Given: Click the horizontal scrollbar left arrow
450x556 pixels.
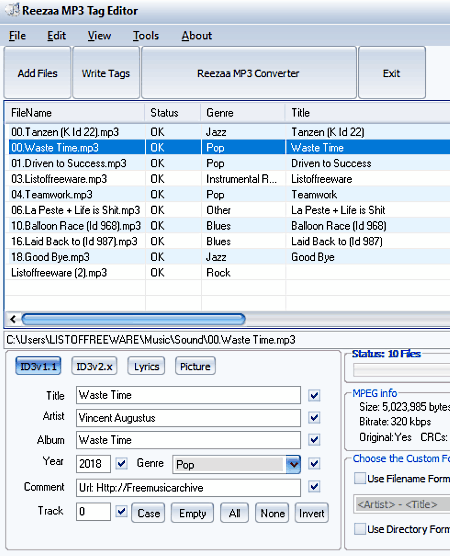Looking at the screenshot, I should pos(13,319).
